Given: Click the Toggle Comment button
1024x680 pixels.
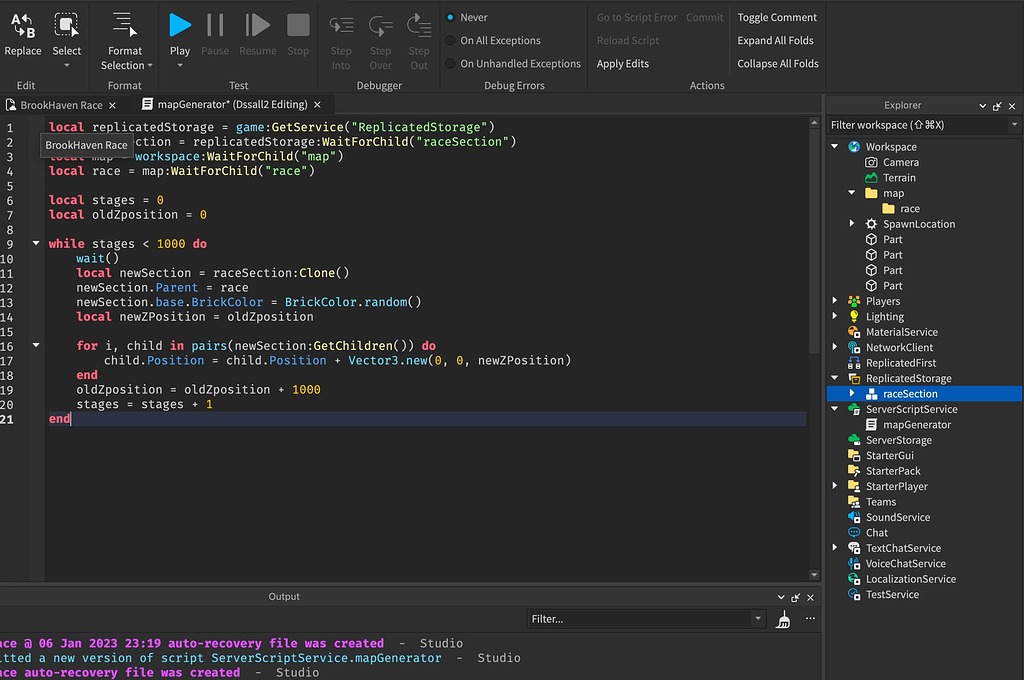Looking at the screenshot, I should pyautogui.click(x=777, y=16).
